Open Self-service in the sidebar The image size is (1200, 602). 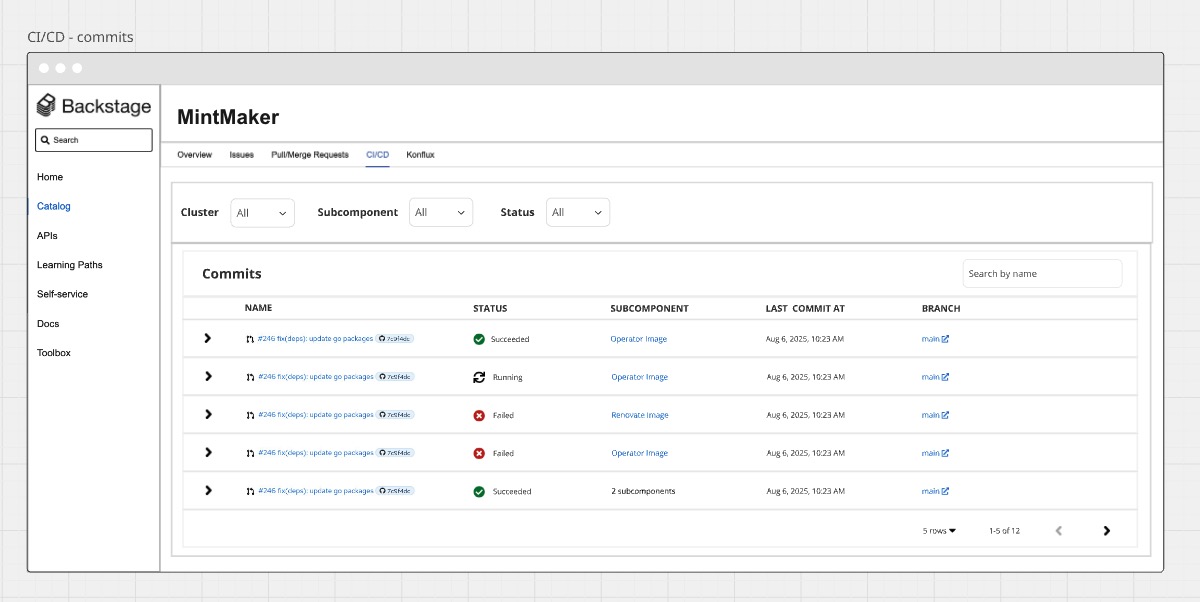click(62, 294)
